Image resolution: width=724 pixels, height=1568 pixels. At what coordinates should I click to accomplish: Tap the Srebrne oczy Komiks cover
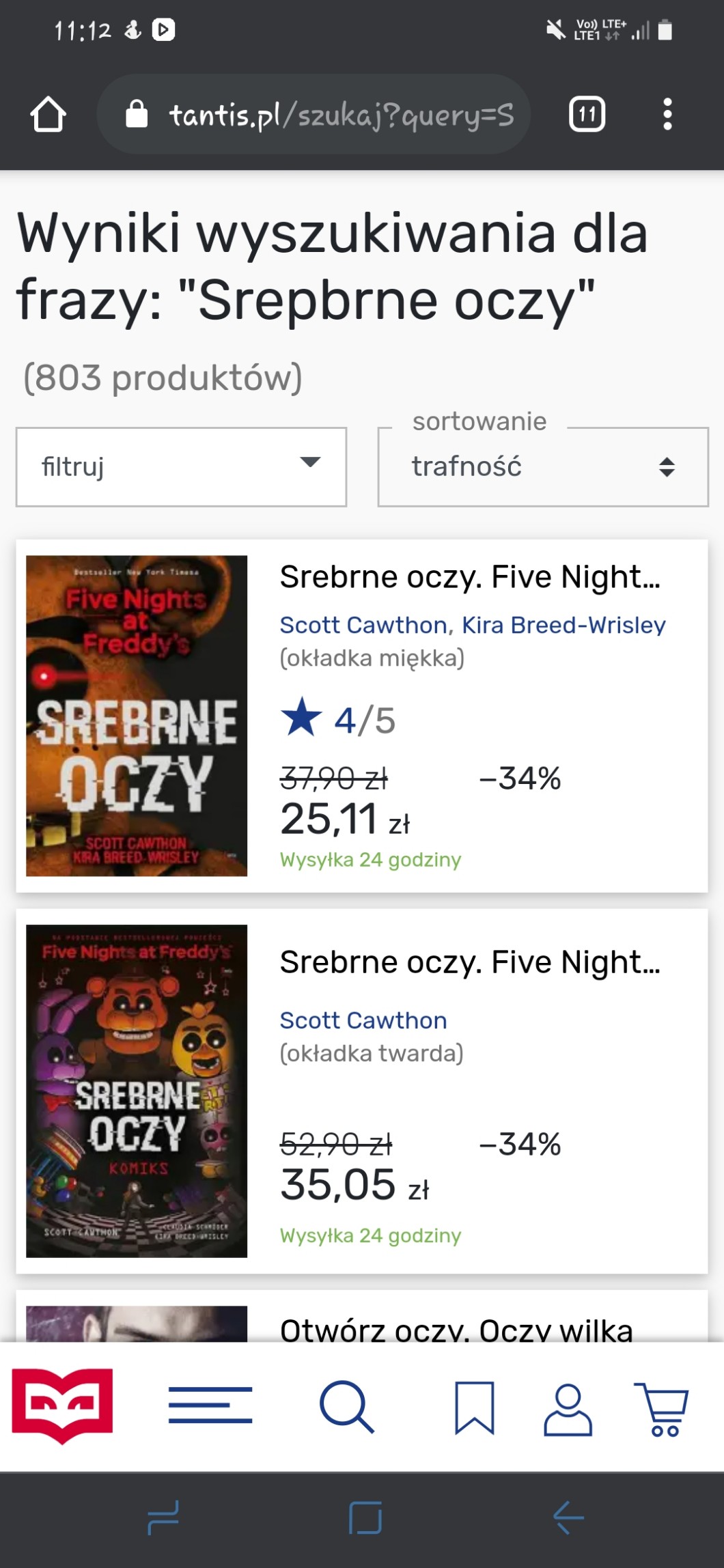click(137, 1091)
